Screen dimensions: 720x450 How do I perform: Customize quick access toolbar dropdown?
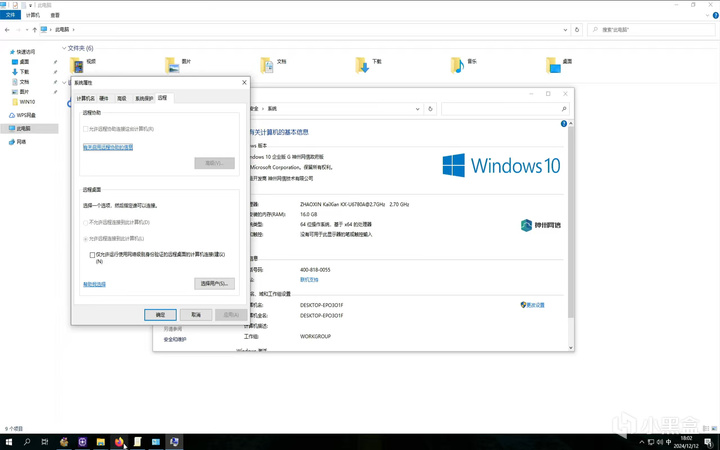31,5
